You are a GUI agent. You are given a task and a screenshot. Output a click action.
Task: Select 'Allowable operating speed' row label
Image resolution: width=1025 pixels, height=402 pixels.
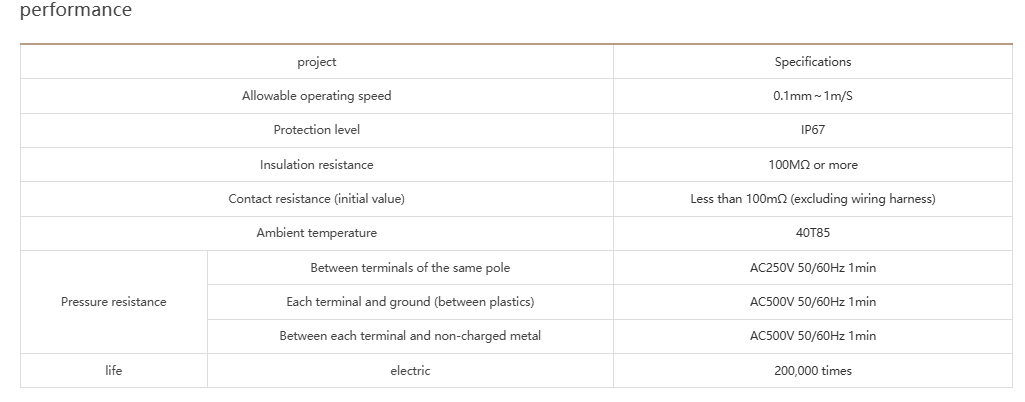[316, 96]
